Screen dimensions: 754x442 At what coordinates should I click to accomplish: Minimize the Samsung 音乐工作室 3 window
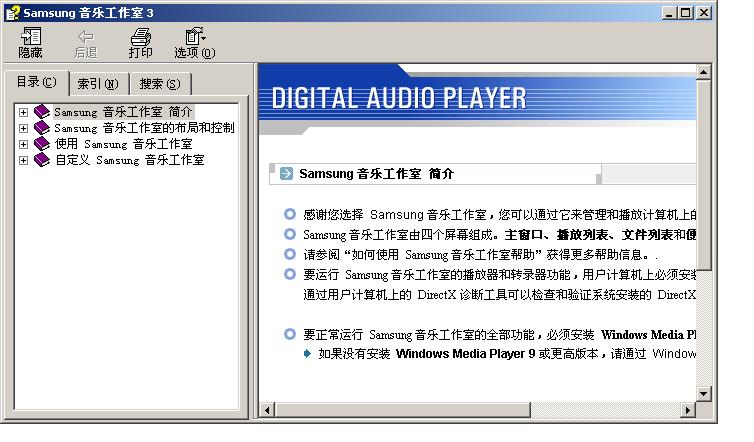pos(669,13)
